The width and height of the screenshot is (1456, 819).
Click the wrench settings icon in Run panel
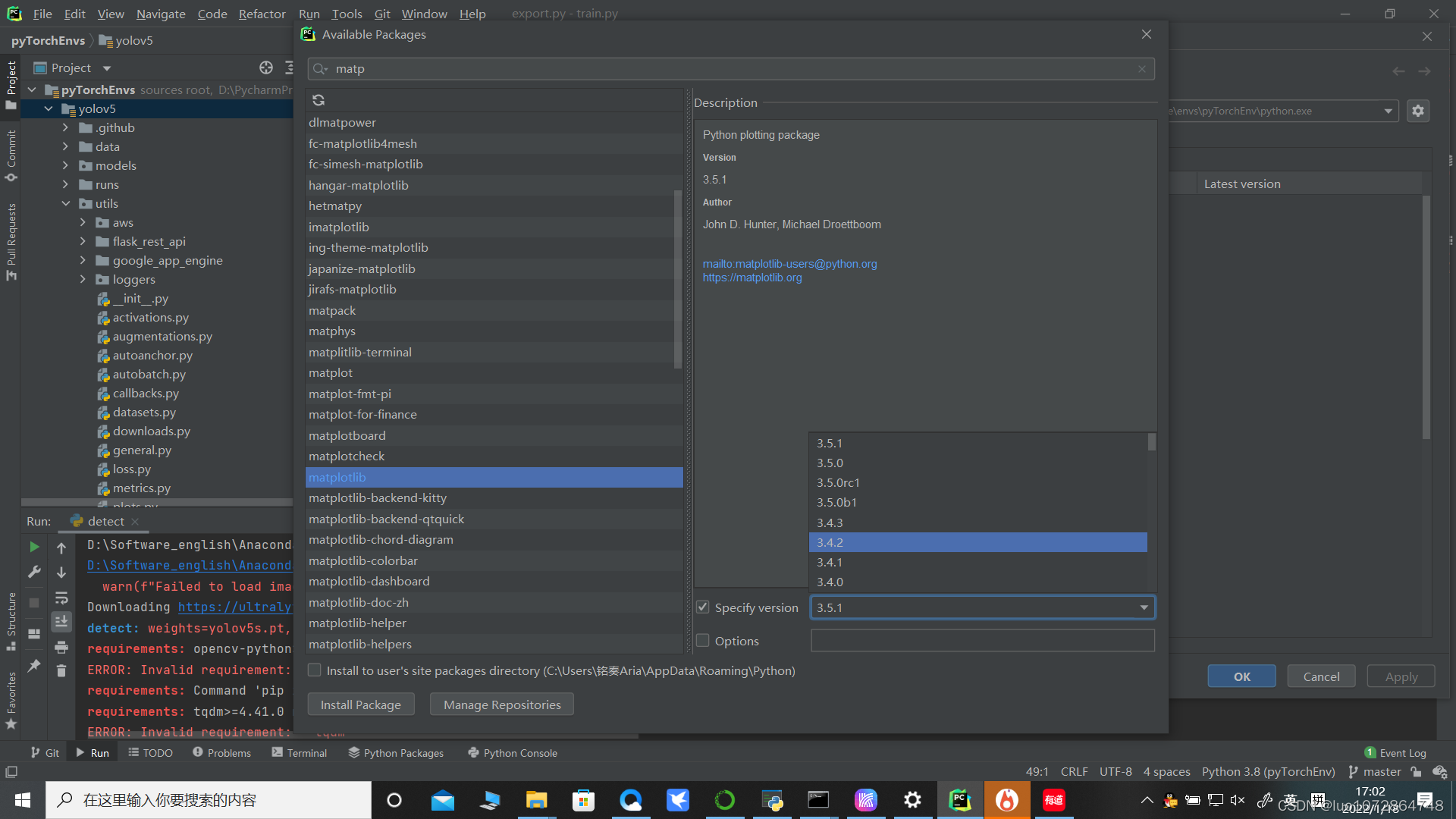click(x=34, y=573)
